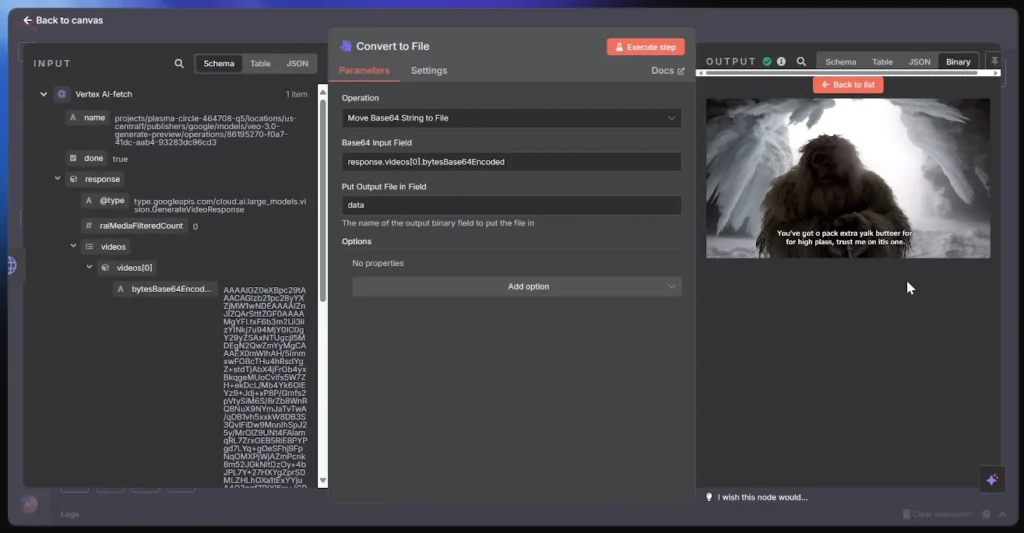Open the AI assistant sparkle button
This screenshot has width=1024, height=533.
(992, 479)
